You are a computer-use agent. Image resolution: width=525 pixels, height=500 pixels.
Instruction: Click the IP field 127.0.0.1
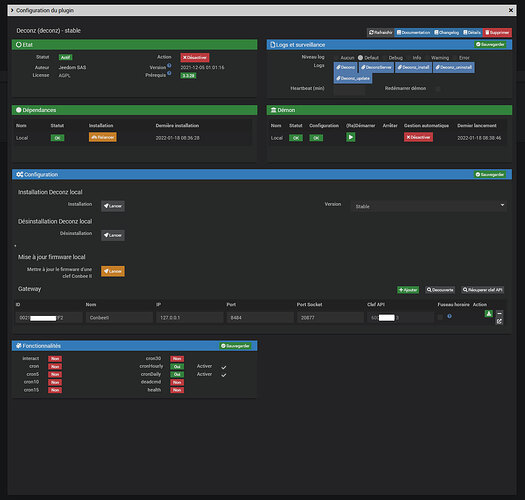190,317
